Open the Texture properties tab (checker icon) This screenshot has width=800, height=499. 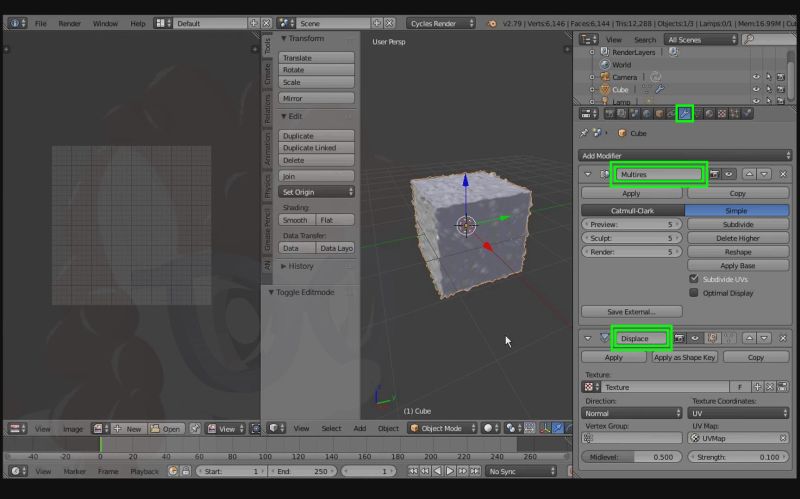[x=722, y=114]
